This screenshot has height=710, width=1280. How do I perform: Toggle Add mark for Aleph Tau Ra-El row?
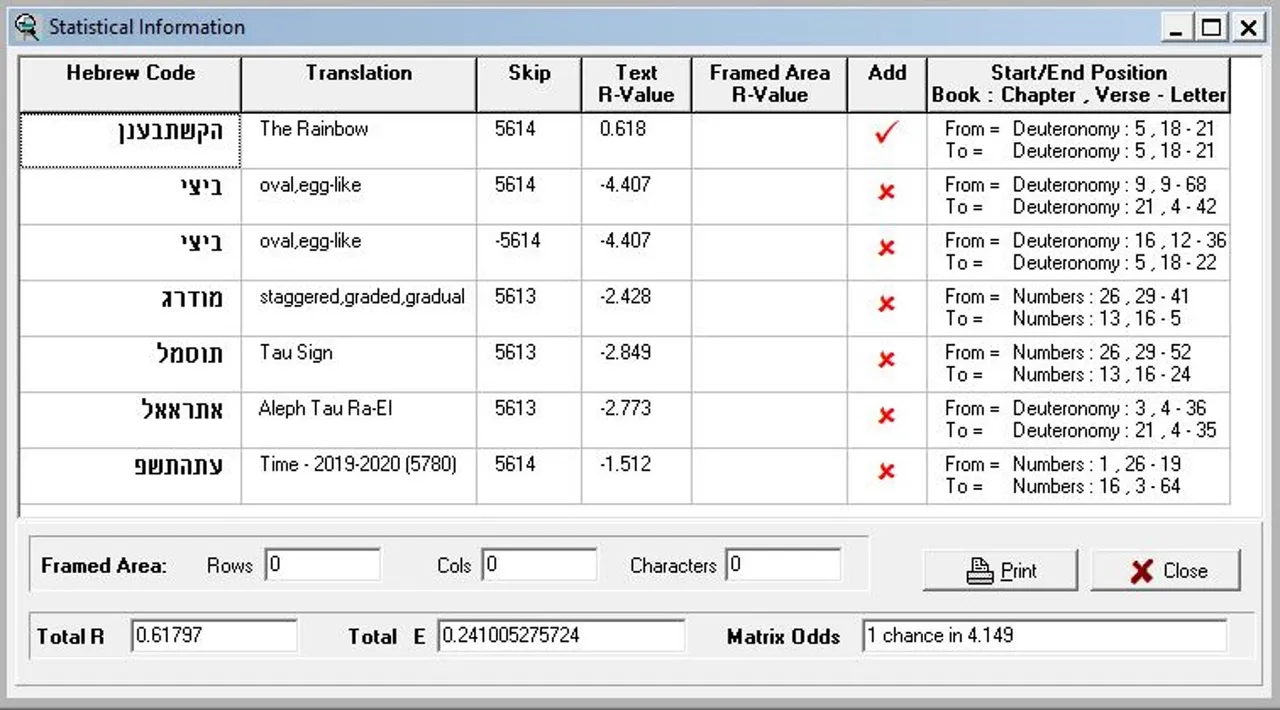tap(886, 416)
